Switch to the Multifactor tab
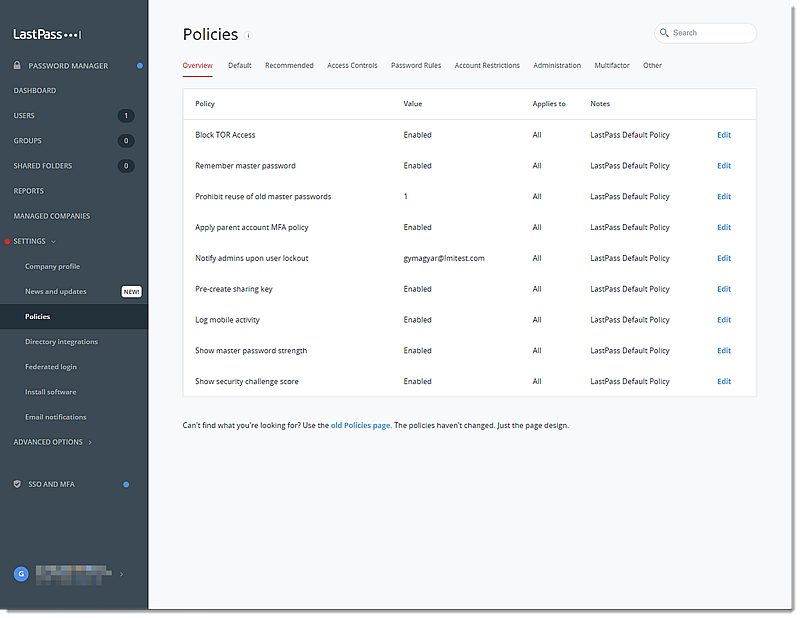The image size is (800, 618). pyautogui.click(x=612, y=65)
